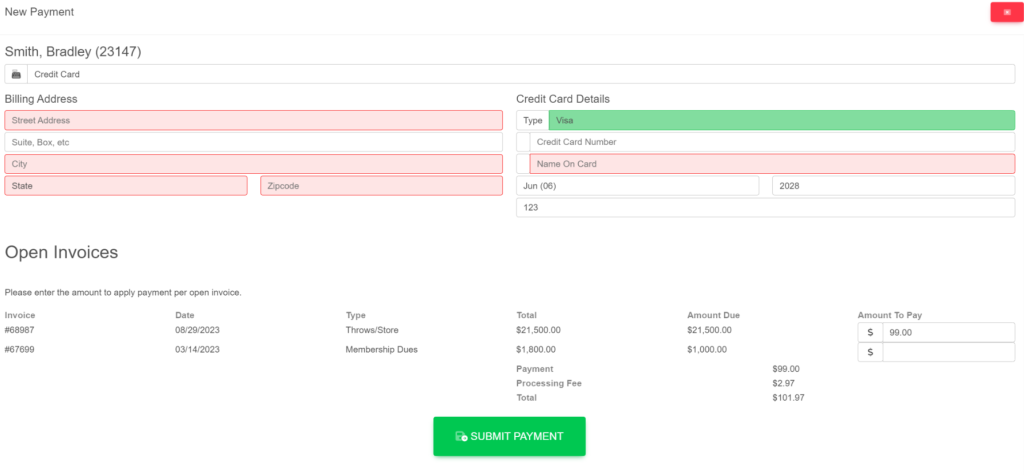Select the City input field
Image resolution: width=1024 pixels, height=475 pixels.
coord(253,164)
